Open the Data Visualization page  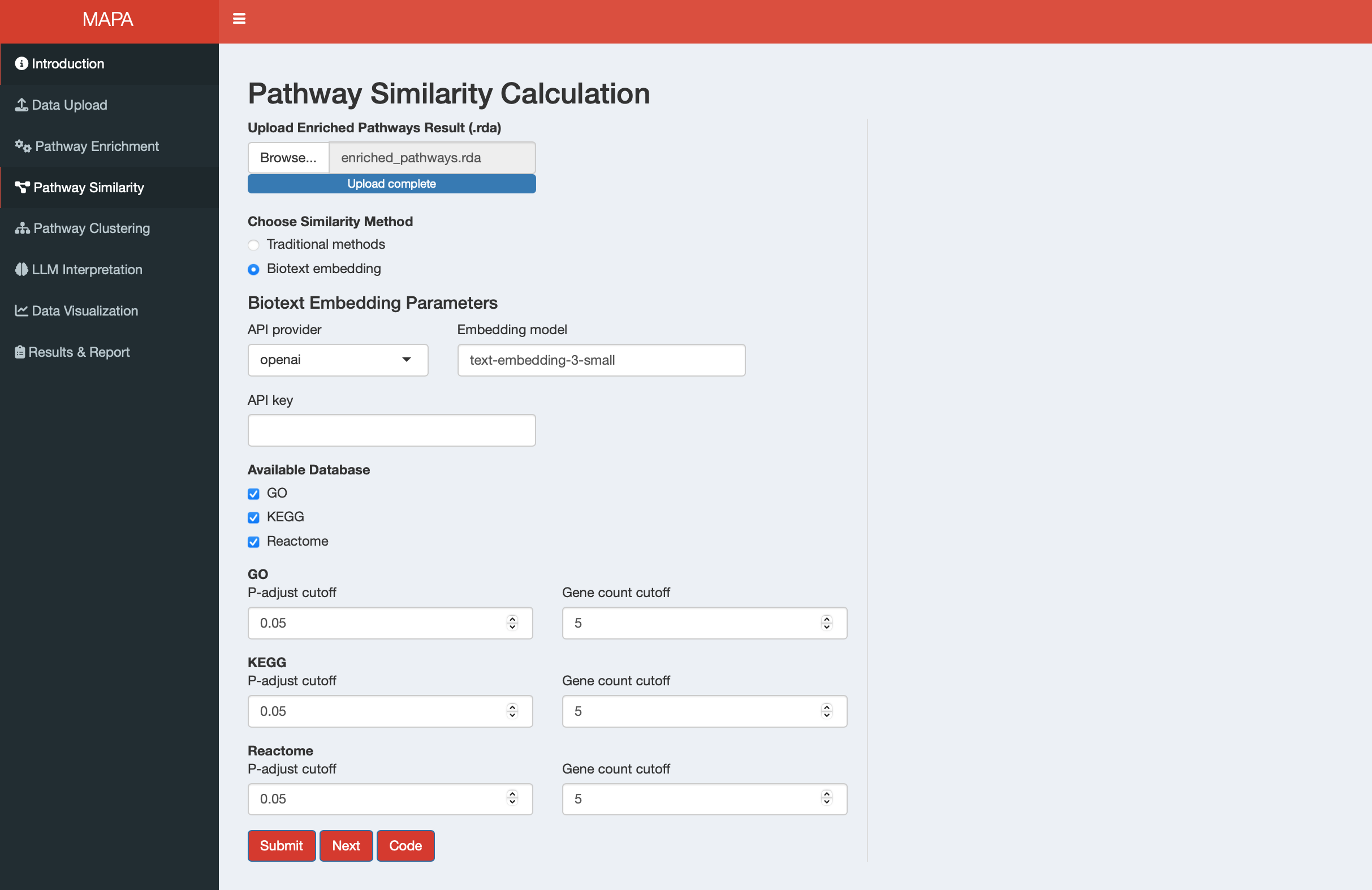[x=110, y=310]
